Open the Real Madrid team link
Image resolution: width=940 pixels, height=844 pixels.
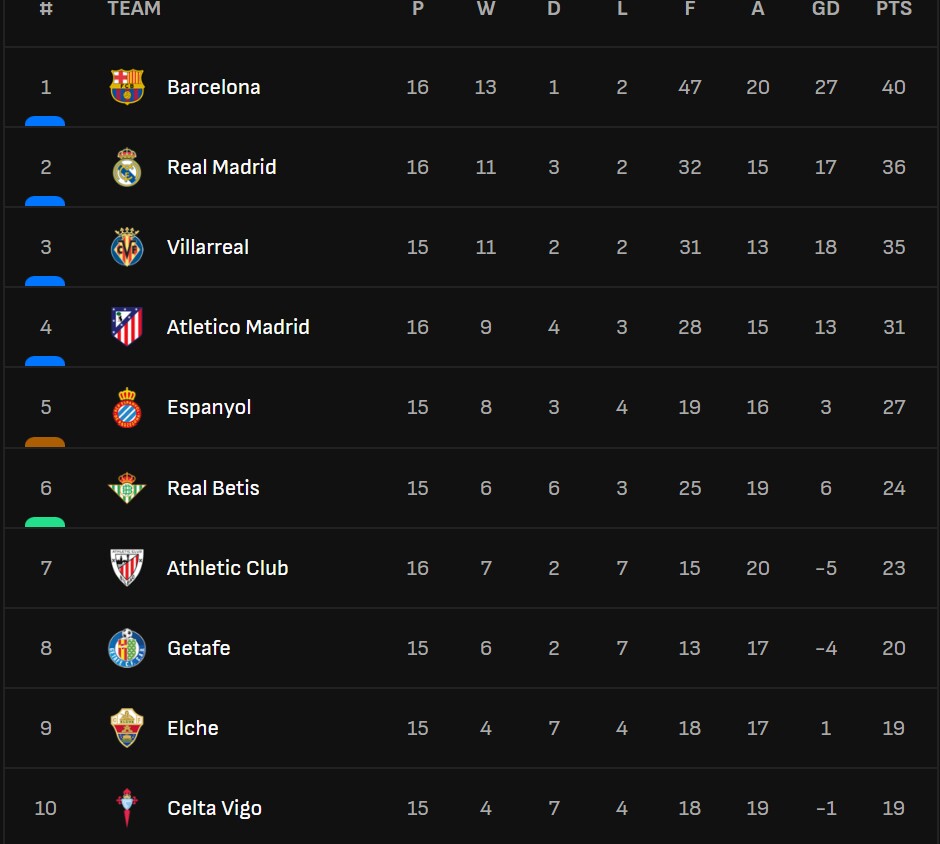coord(221,167)
